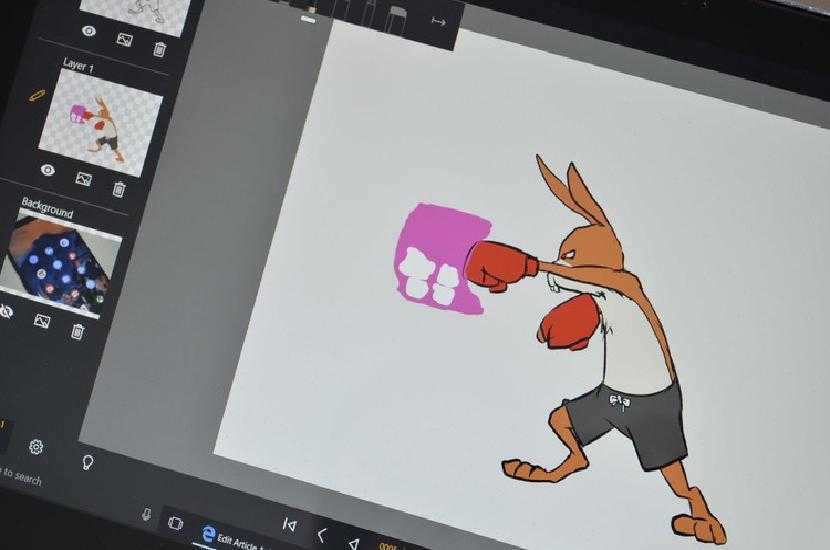
Task: Open settings with the gear icon
Action: click(35, 447)
